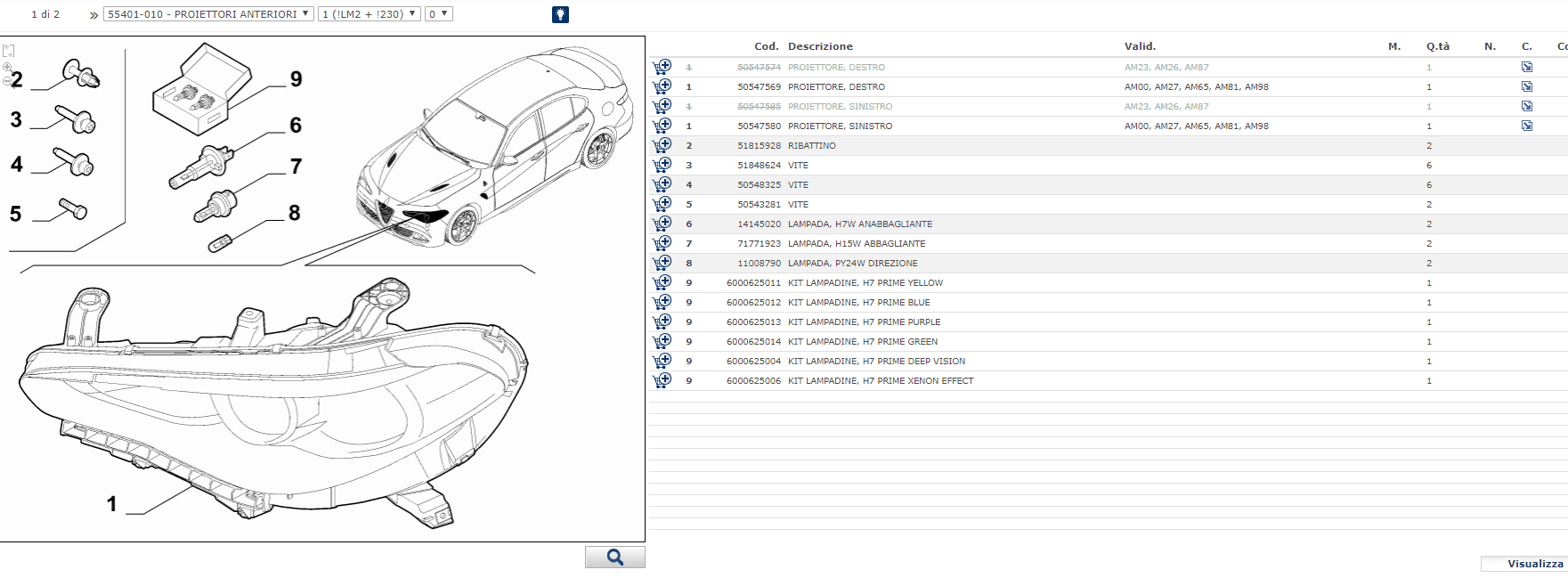Click part code 71771923
Viewport: 1568px width, 578px height.
759,243
